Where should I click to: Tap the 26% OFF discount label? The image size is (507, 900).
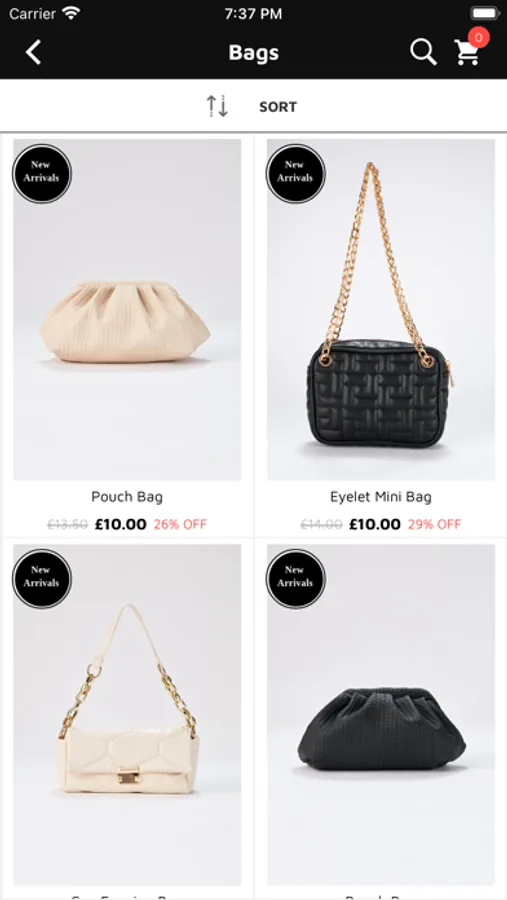[x=180, y=524]
